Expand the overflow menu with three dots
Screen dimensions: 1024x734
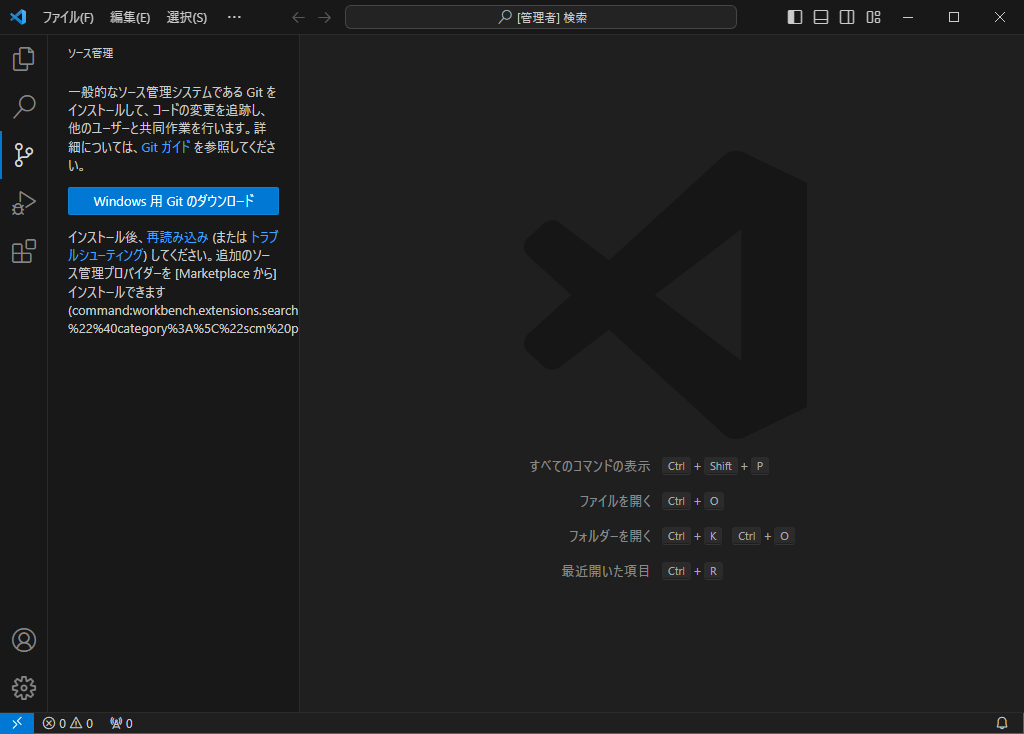click(234, 17)
